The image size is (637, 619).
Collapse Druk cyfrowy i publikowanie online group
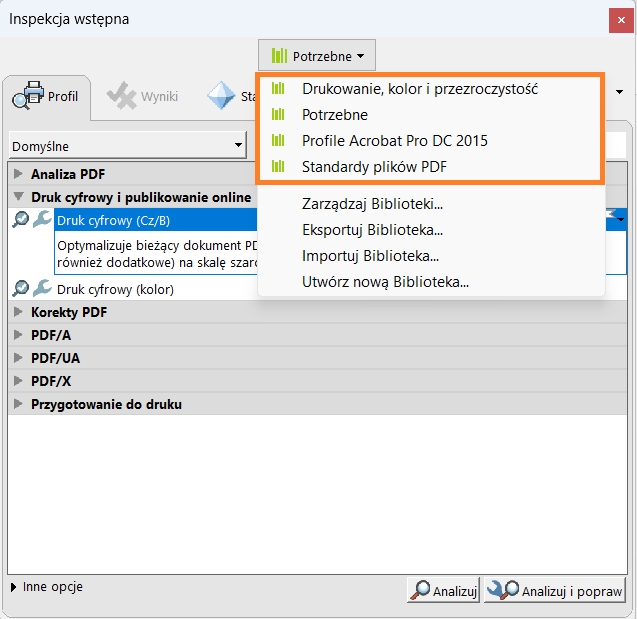[x=18, y=197]
